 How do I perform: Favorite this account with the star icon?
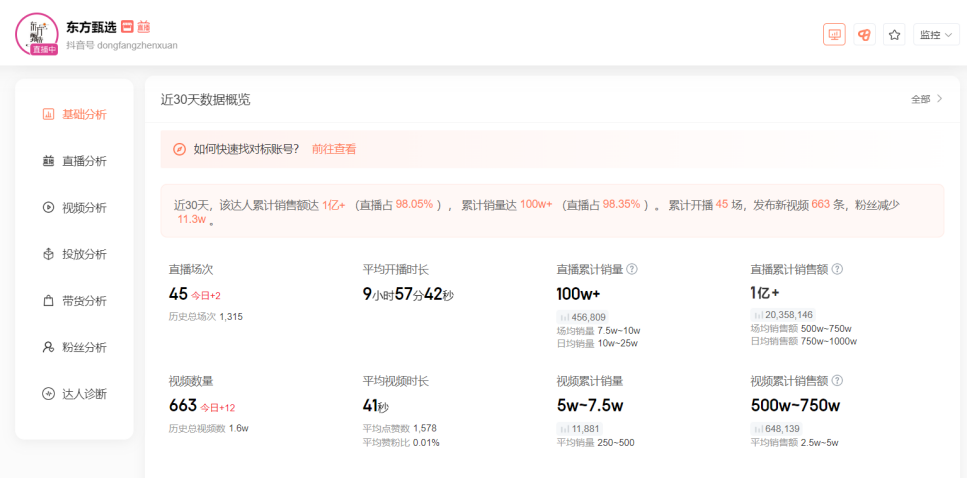click(x=894, y=35)
